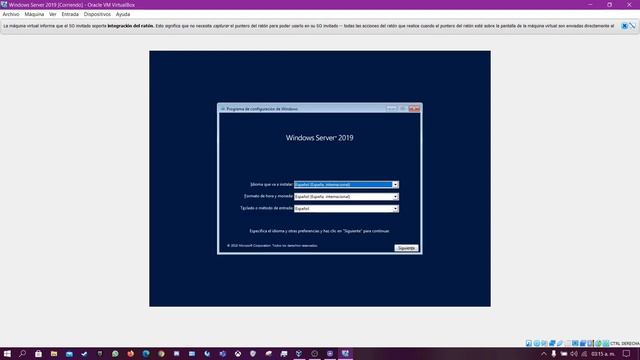Dismiss the mouse integration notification

[624, 26]
